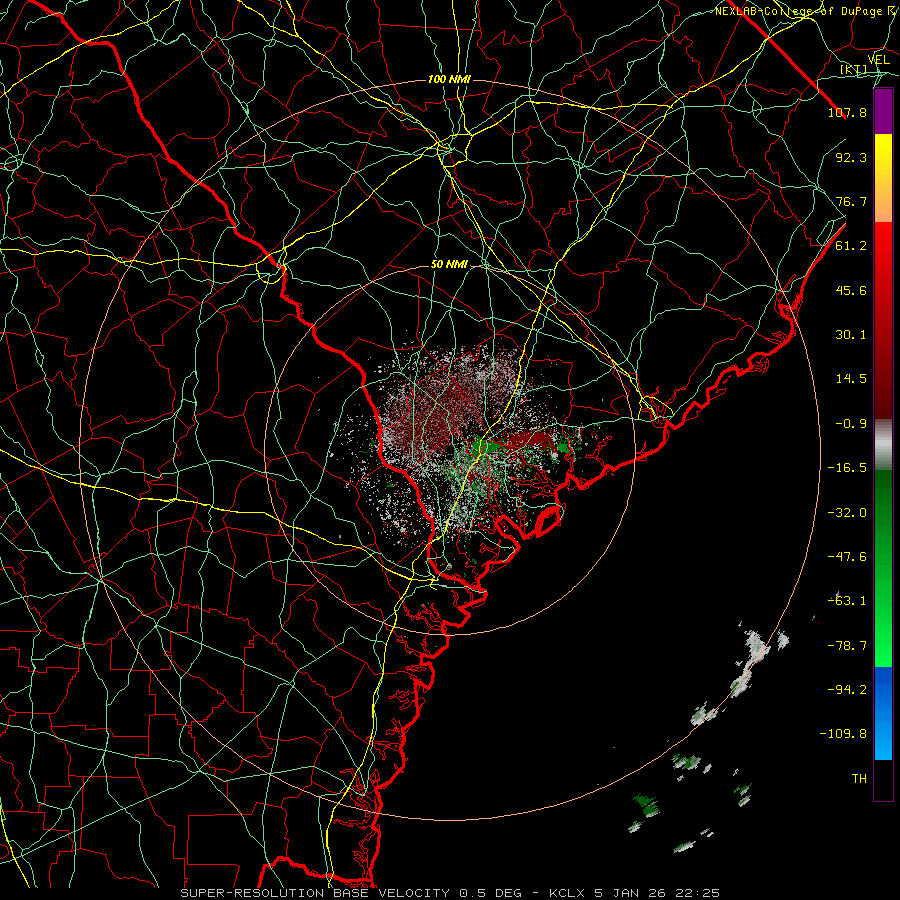Click the -94.2 value on velocity scale
The height and width of the screenshot is (900, 900).
(x=847, y=690)
